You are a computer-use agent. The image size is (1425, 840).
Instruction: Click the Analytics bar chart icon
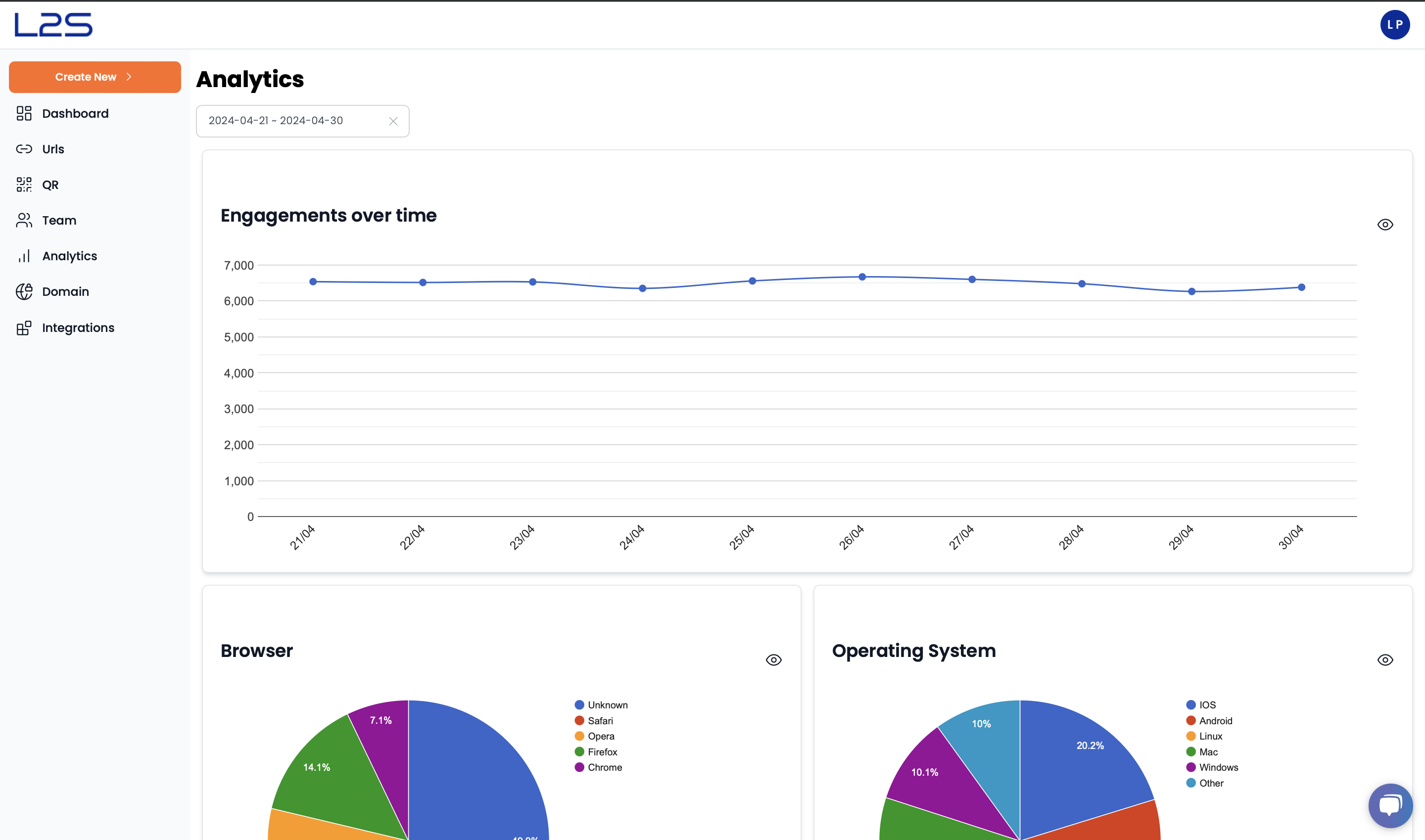coord(24,256)
